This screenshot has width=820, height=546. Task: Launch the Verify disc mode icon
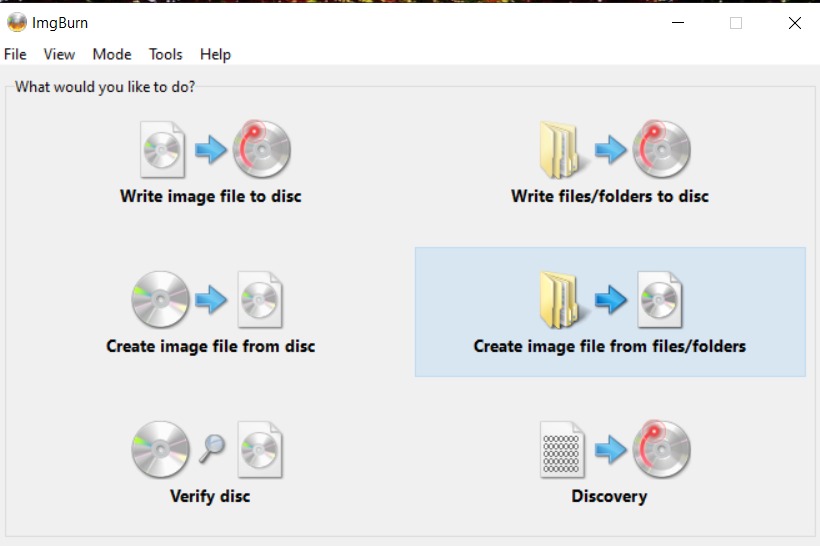[x=207, y=450]
